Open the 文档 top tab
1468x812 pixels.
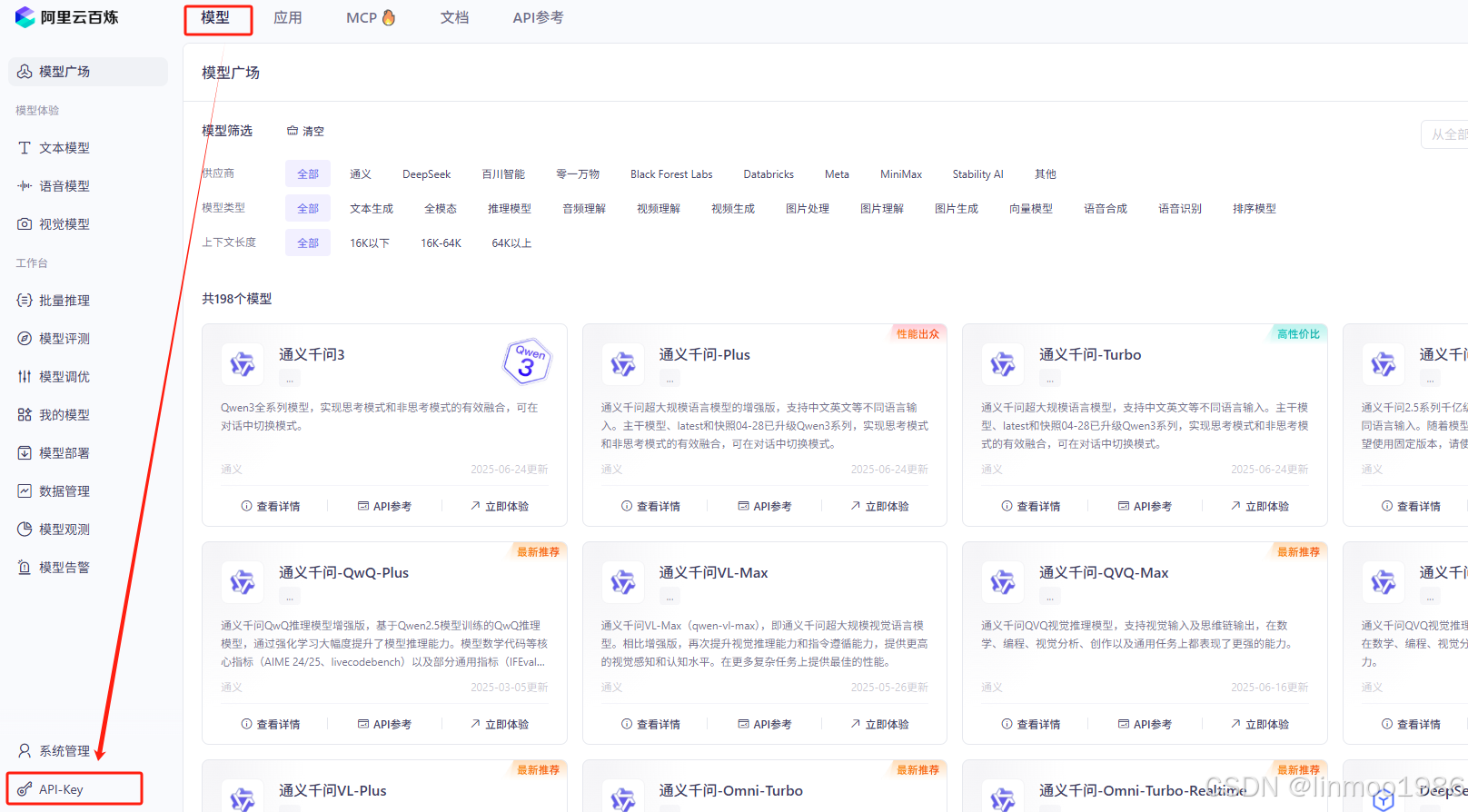coord(454,17)
